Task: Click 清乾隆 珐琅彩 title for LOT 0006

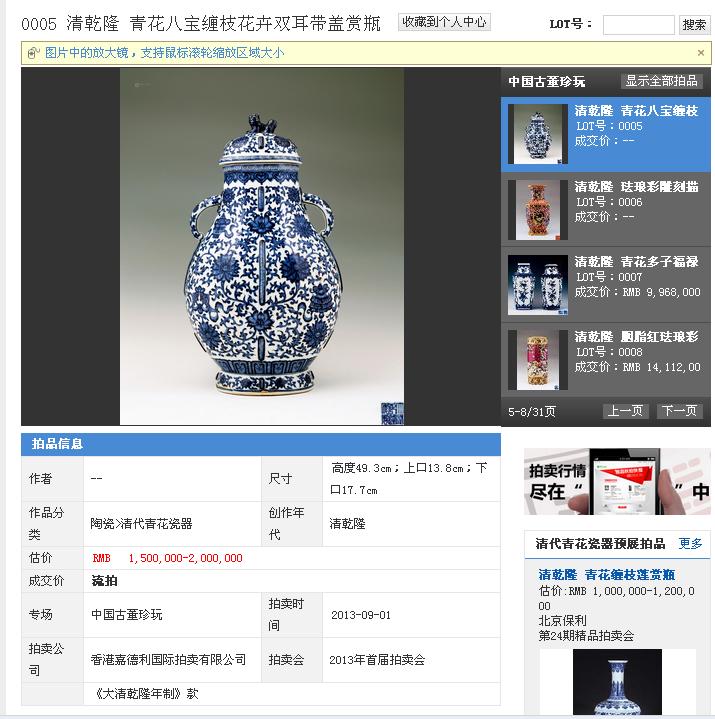Action: (637, 187)
